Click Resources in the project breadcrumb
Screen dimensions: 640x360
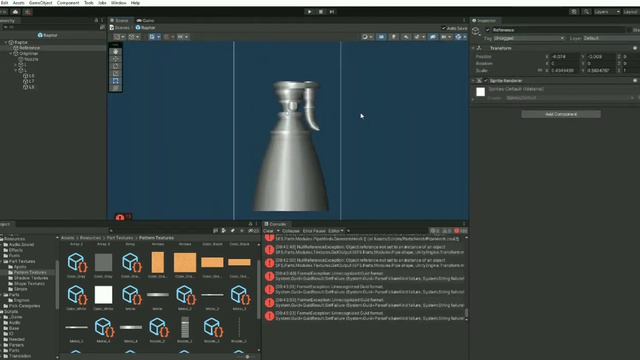(x=90, y=238)
